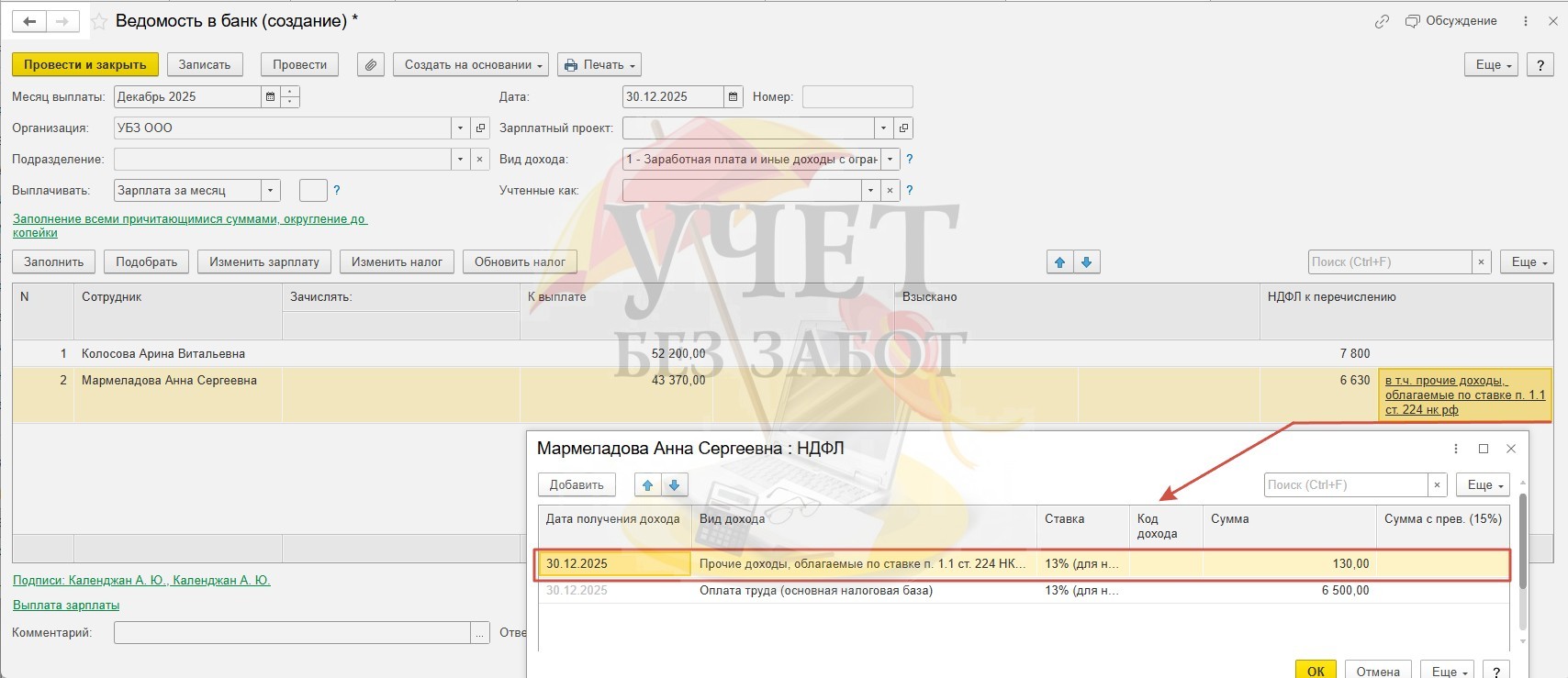Clear the НДФЛ dialog search field
The width and height of the screenshot is (1568, 678).
[1438, 485]
